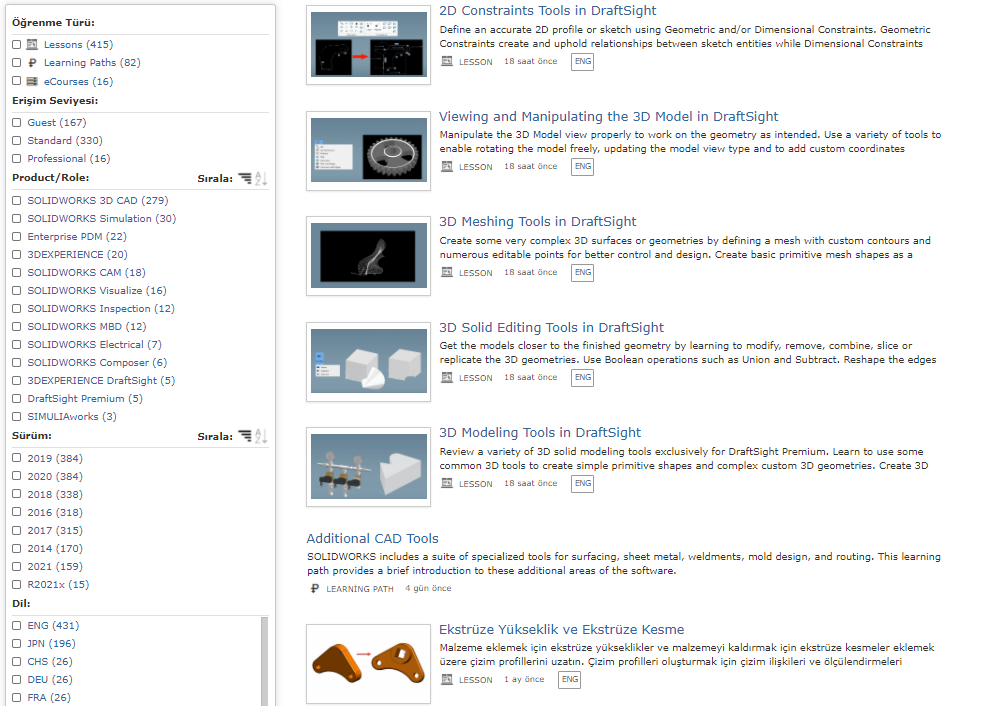Sort Sürüm filters alphabetically A-Z
This screenshot has width=985, height=706.
[261, 437]
